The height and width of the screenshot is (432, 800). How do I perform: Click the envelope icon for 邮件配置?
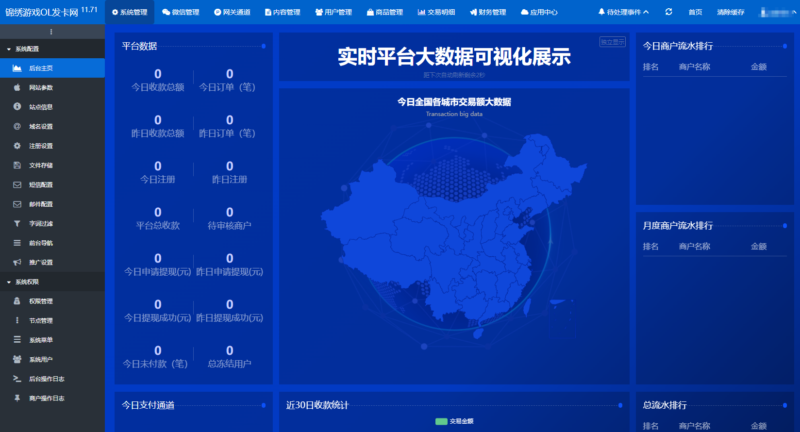tap(17, 204)
